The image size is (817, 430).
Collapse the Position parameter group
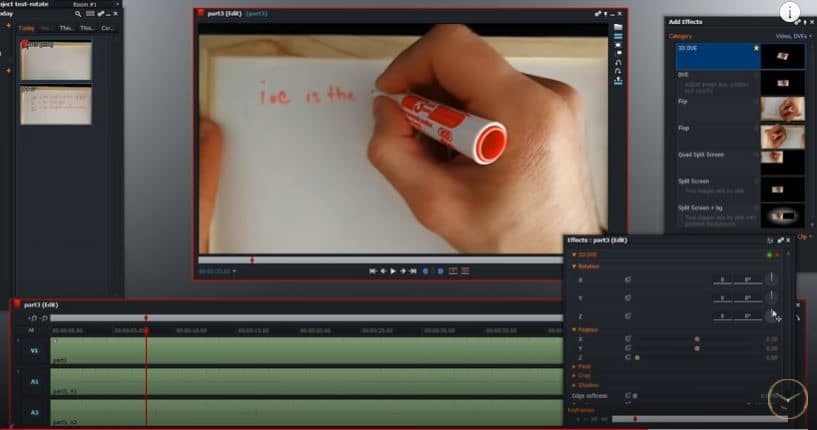click(574, 329)
